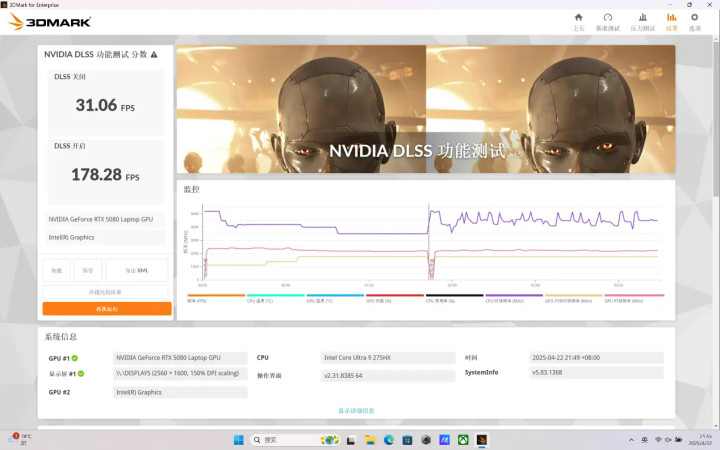This screenshot has height=450, width=720.
Task: Click the dashed marker at the monitoring chart midpoint
Action: coord(428,241)
